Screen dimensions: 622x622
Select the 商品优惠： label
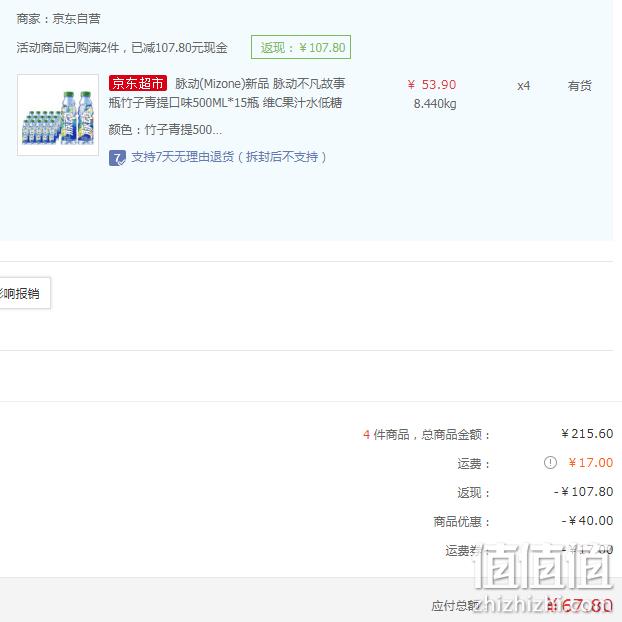tap(462, 522)
